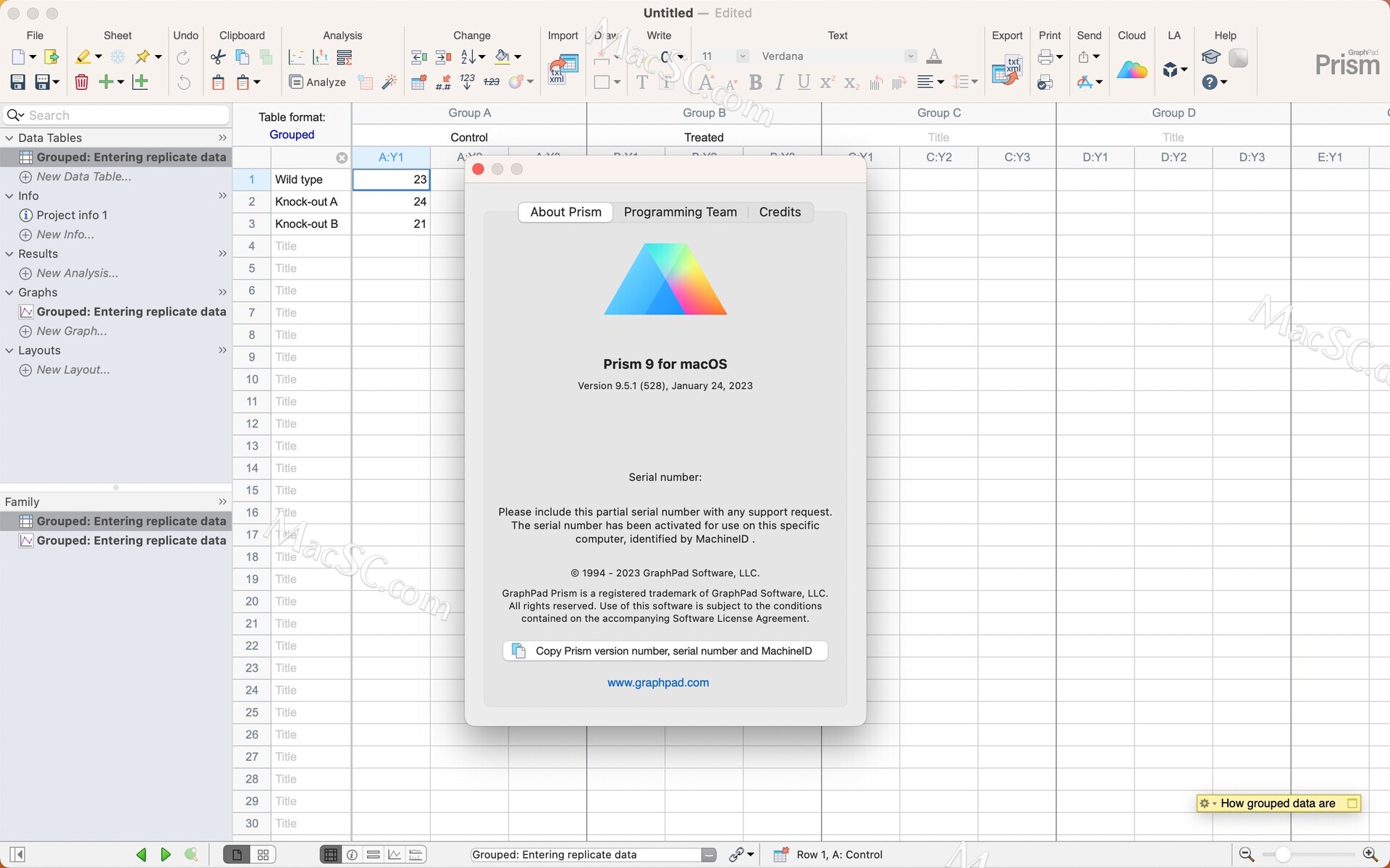Collapse the Info section
The height and width of the screenshot is (868, 1390).
coord(9,195)
